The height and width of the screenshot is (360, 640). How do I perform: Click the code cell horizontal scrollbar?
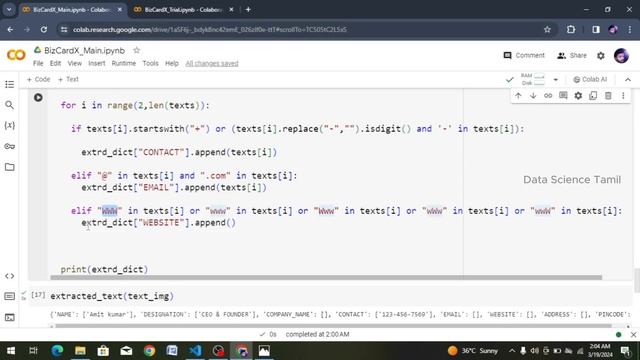tap(326, 278)
